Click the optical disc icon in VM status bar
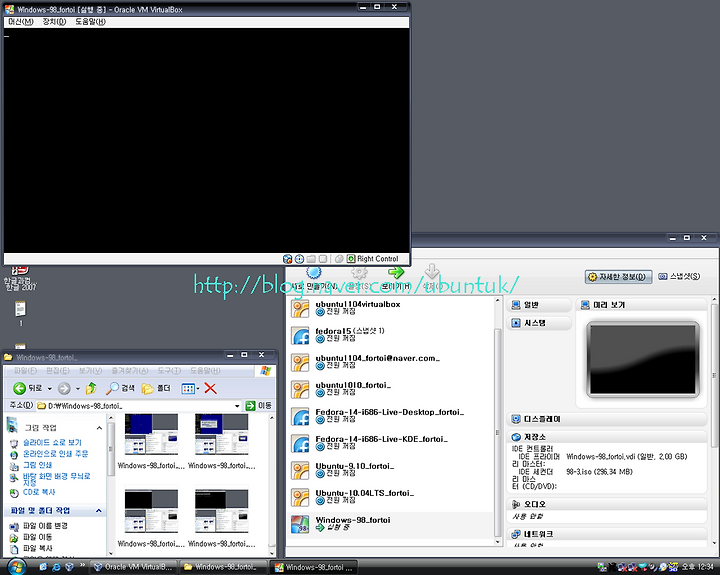The image size is (720, 575). [299, 259]
